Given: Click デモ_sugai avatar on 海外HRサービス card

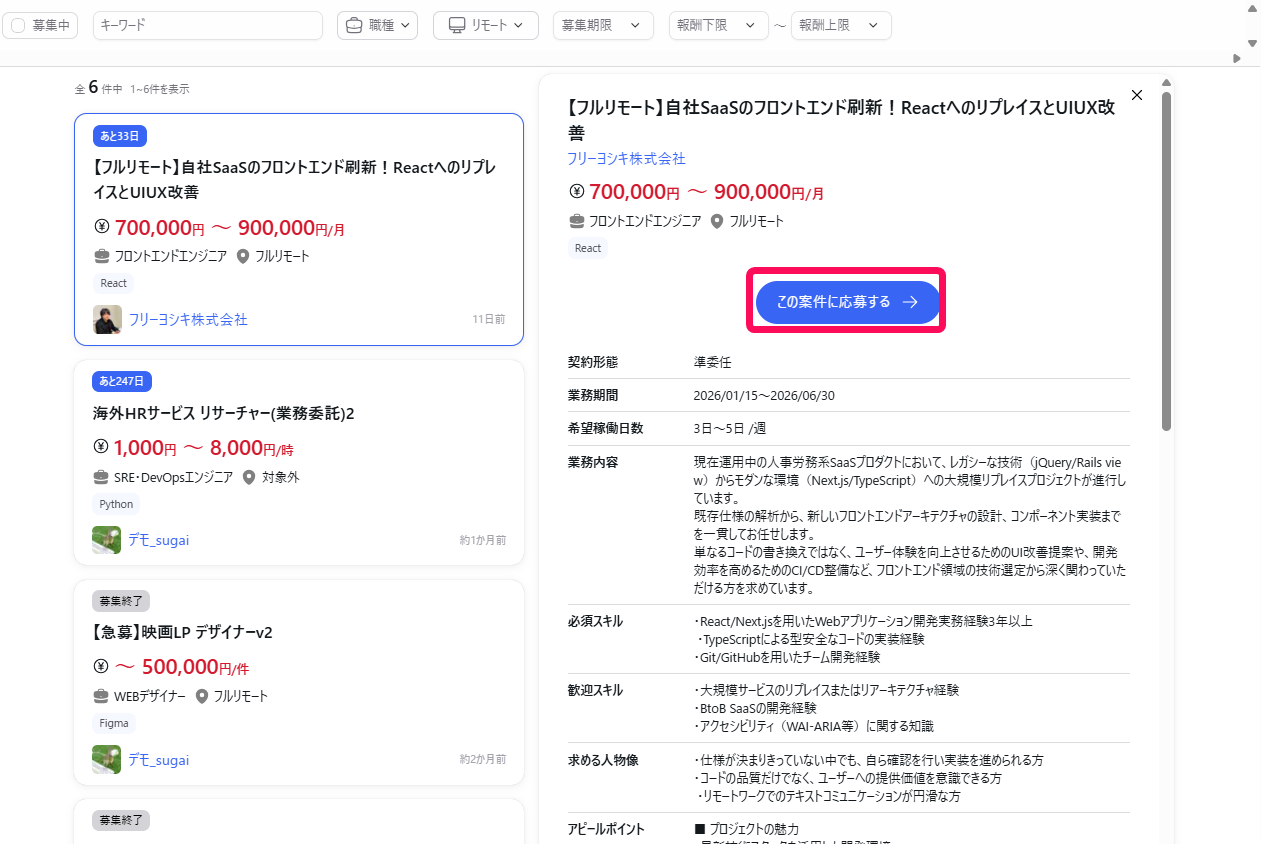Looking at the screenshot, I should click(107, 540).
